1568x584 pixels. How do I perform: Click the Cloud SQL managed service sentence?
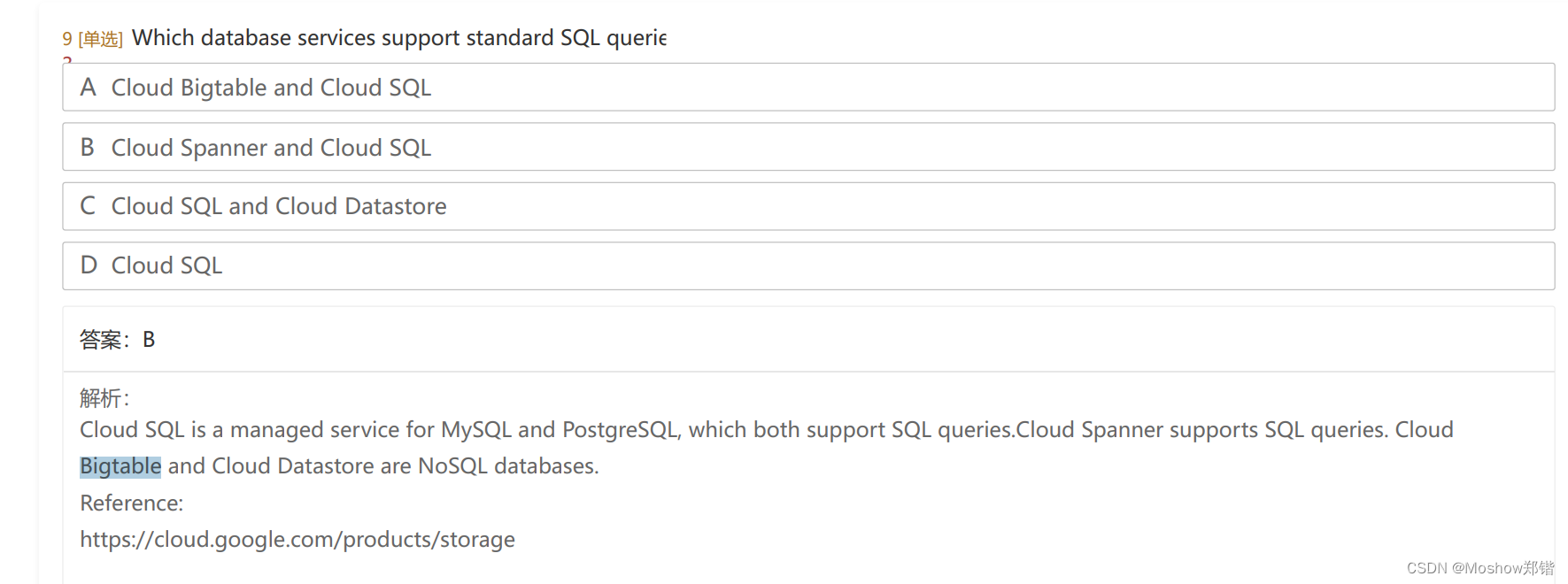click(547, 430)
